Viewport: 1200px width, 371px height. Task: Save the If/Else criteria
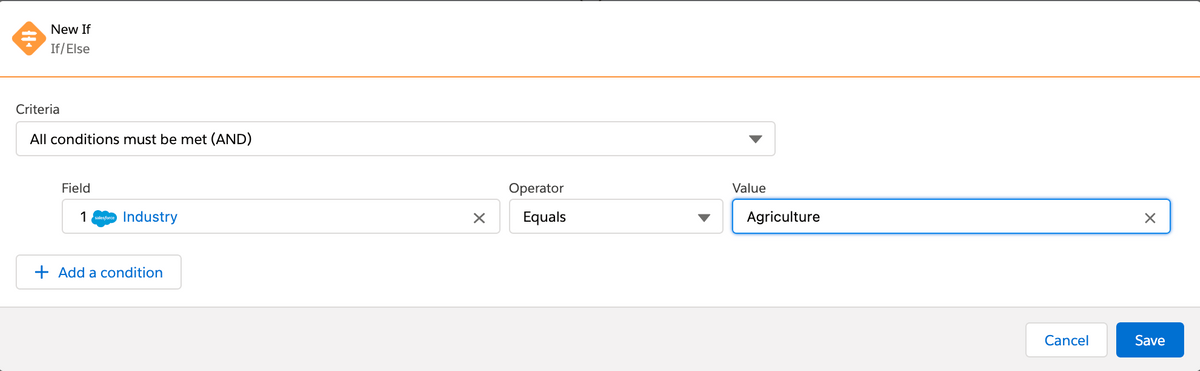click(x=1150, y=340)
